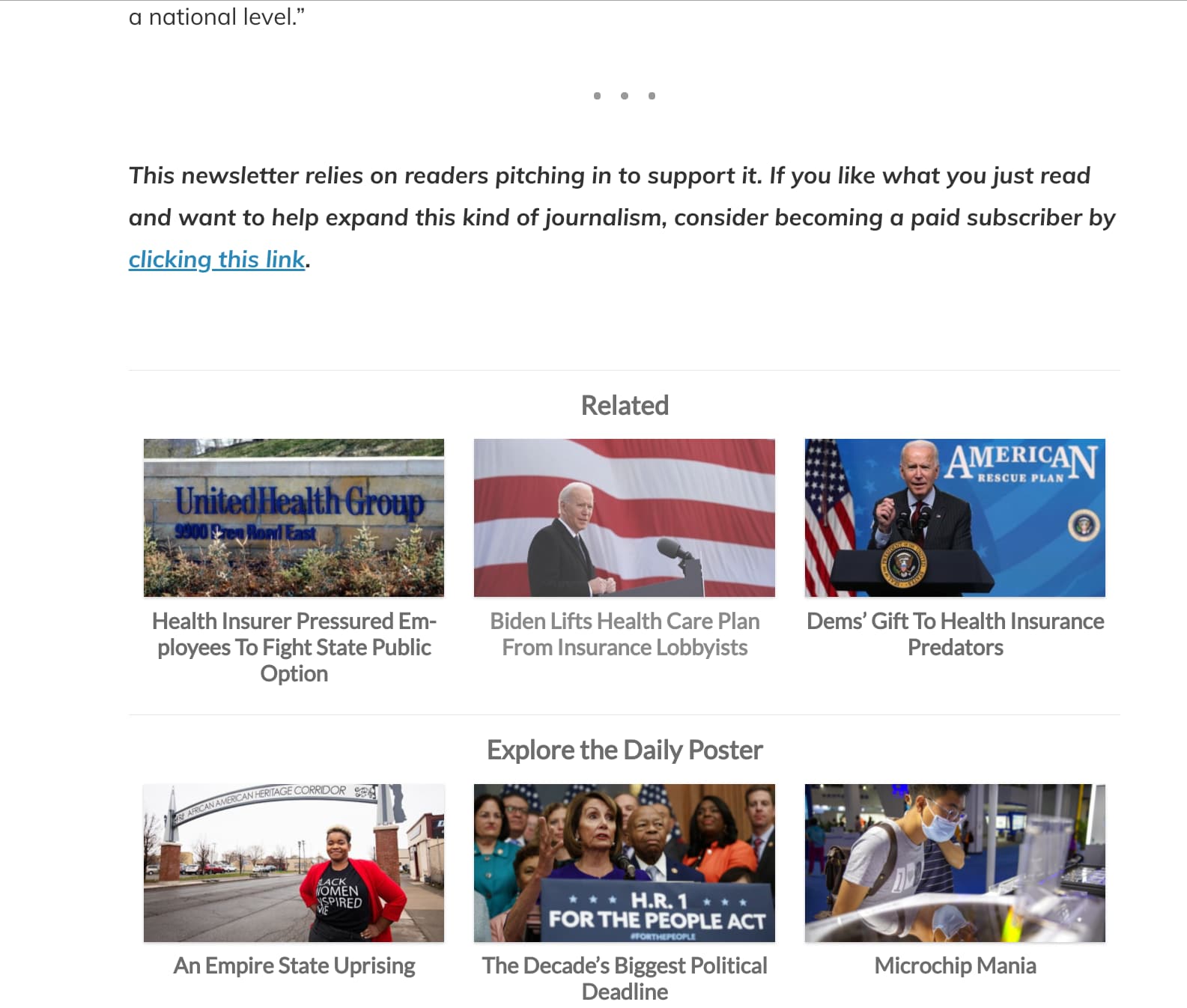Screen dimensions: 1187x1008
Task: Open the African American Heritage Corridor thumbnail
Action: [x=294, y=863]
